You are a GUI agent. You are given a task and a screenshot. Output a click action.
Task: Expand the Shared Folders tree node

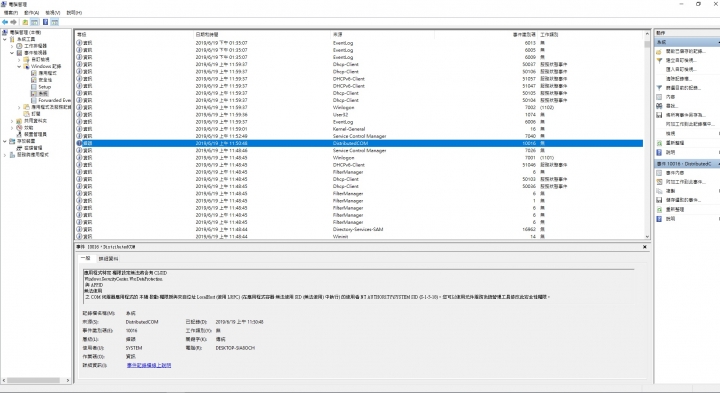pos(12,121)
